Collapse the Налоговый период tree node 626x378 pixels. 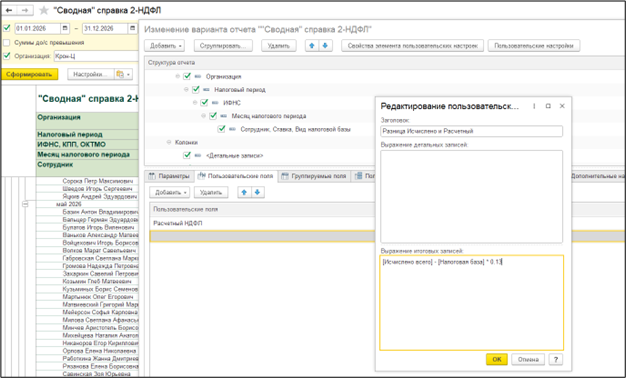(186, 89)
